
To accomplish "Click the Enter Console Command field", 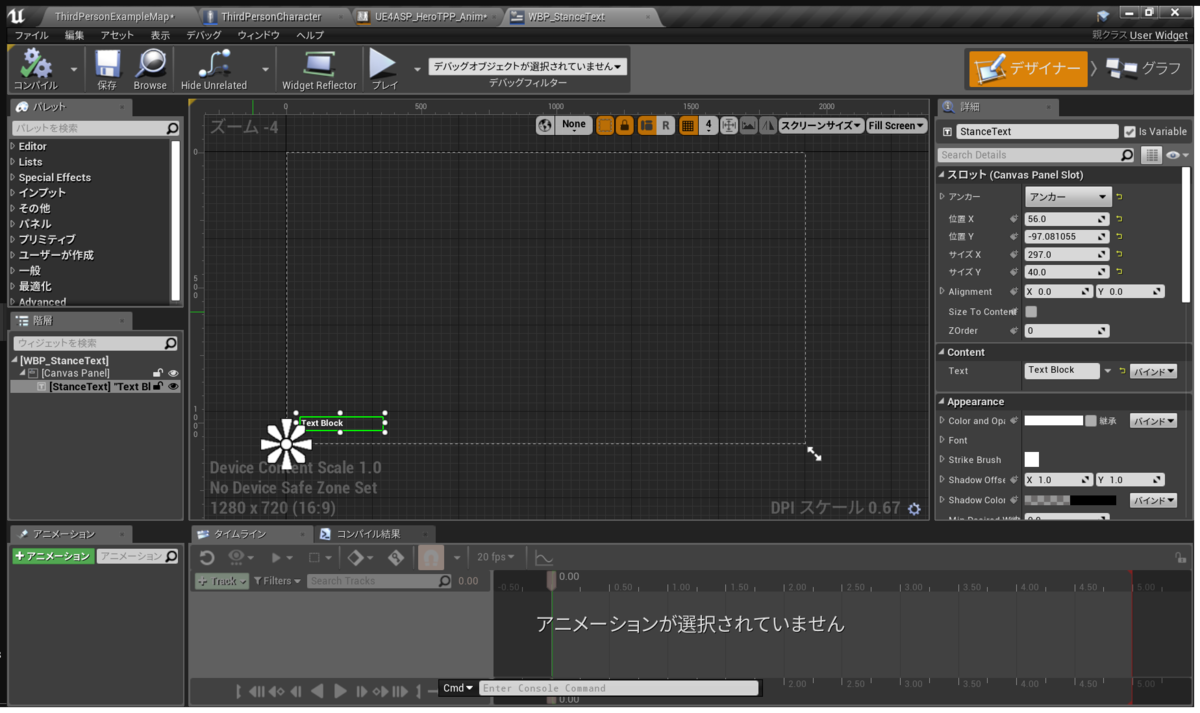I will [619, 688].
